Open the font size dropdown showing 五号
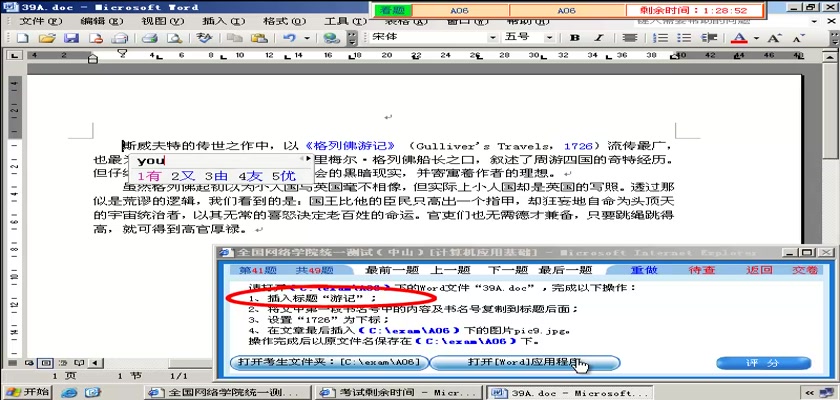 (550, 38)
